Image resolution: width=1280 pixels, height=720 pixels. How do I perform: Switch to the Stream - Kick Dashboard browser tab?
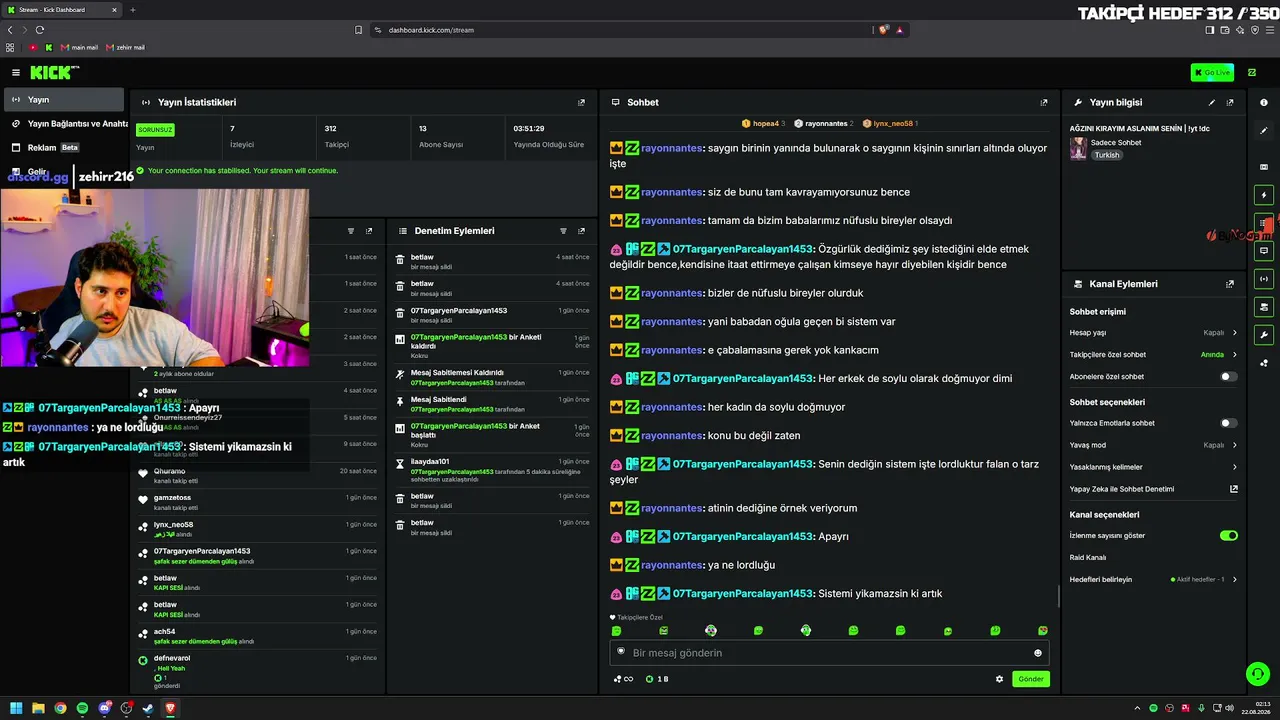[62, 10]
